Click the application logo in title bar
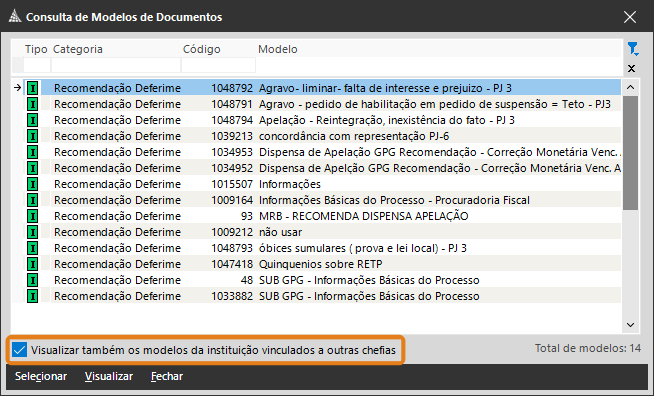 point(15,17)
